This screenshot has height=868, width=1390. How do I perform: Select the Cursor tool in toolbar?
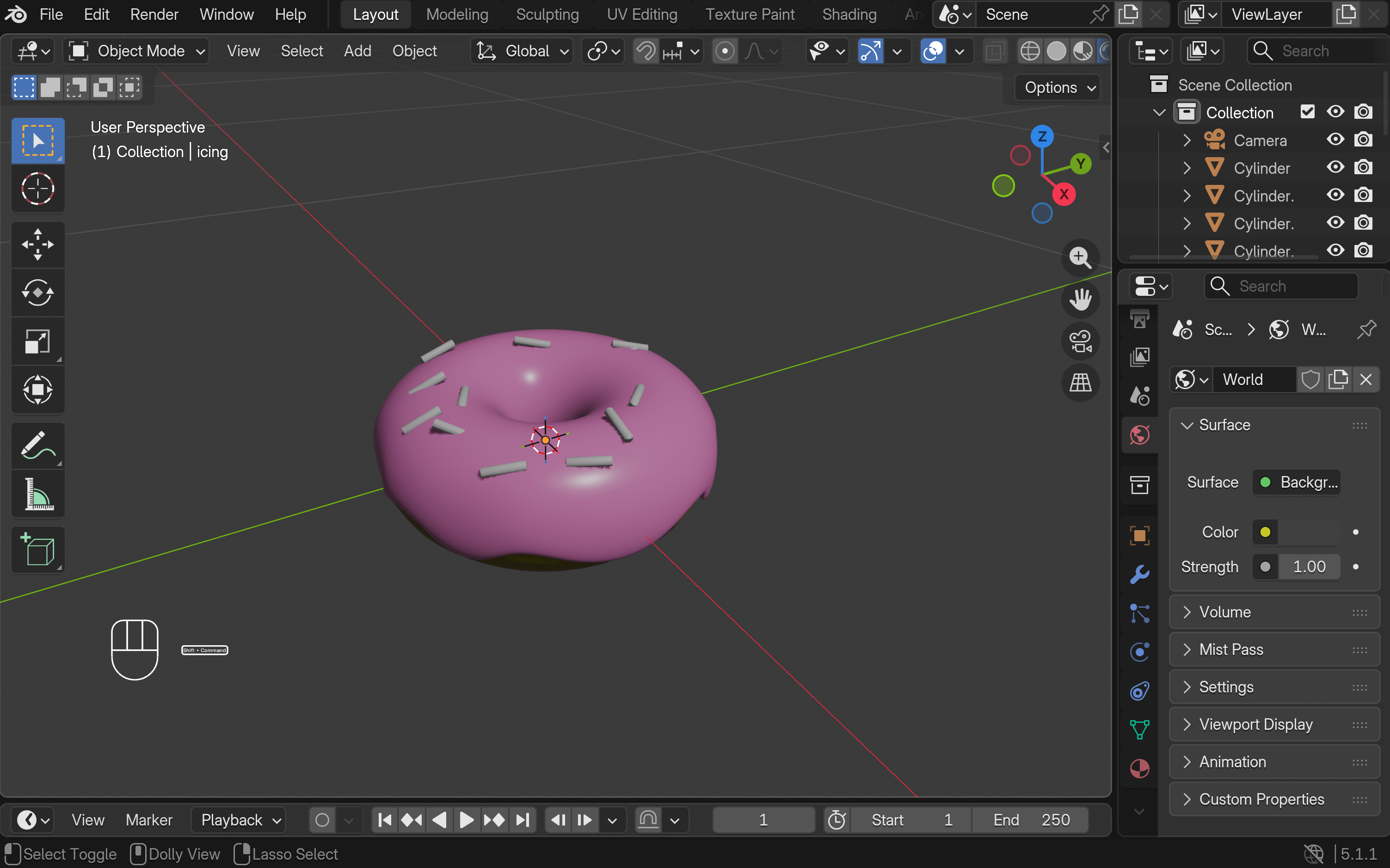(38, 189)
